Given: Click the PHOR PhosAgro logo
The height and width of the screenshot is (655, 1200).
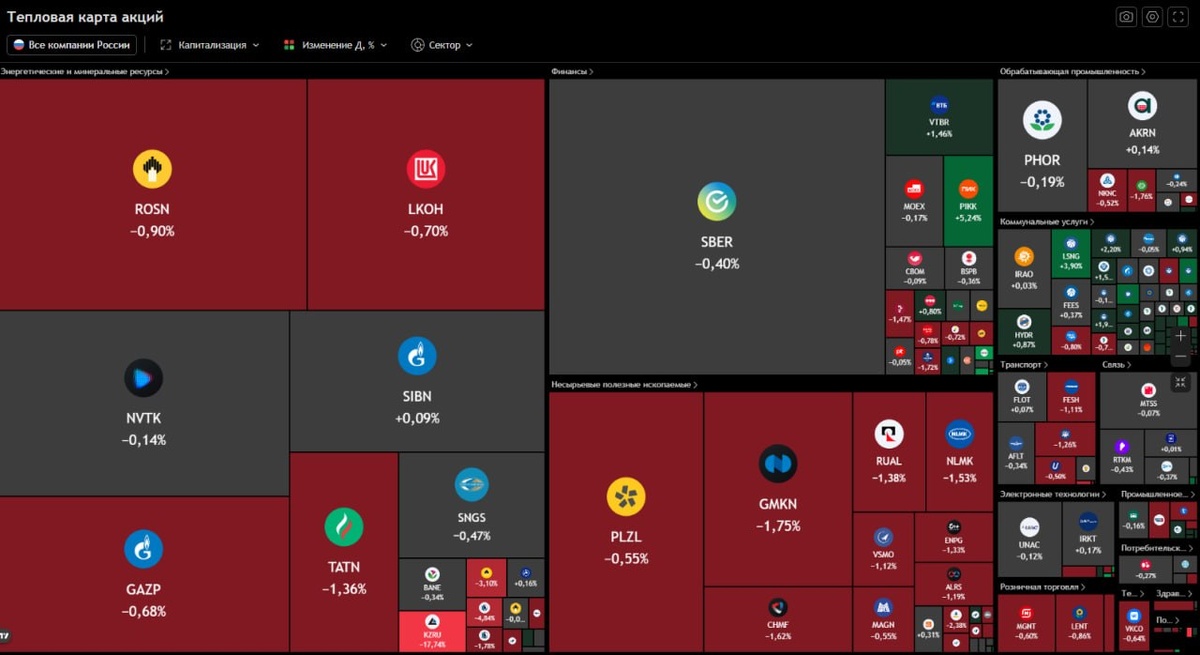Looking at the screenshot, I should tap(1042, 120).
